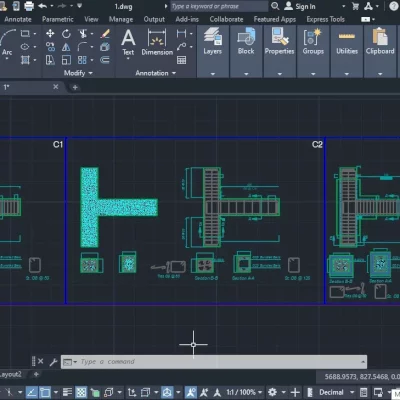Activate the Mirror tool
The width and height of the screenshot is (400, 400).
[66, 47]
